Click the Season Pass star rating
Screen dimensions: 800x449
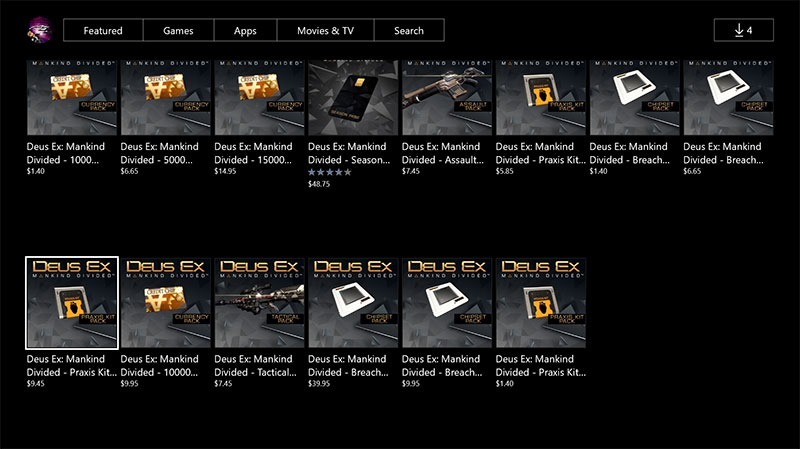[x=330, y=172]
